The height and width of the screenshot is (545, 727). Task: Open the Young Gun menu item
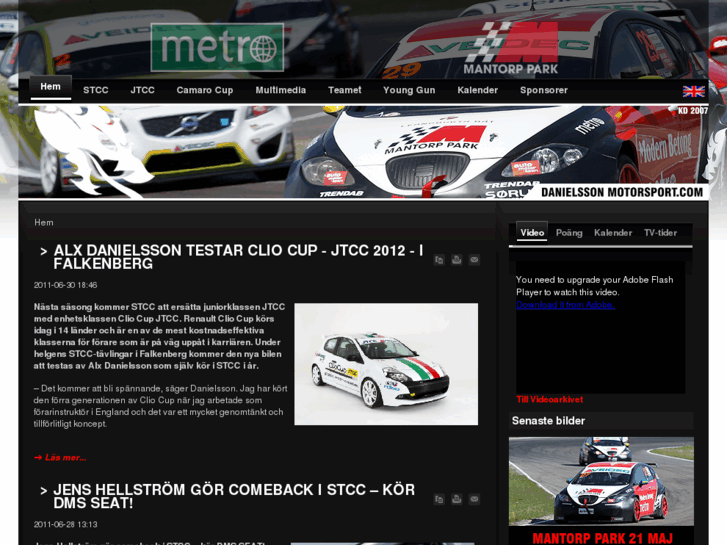pos(409,90)
